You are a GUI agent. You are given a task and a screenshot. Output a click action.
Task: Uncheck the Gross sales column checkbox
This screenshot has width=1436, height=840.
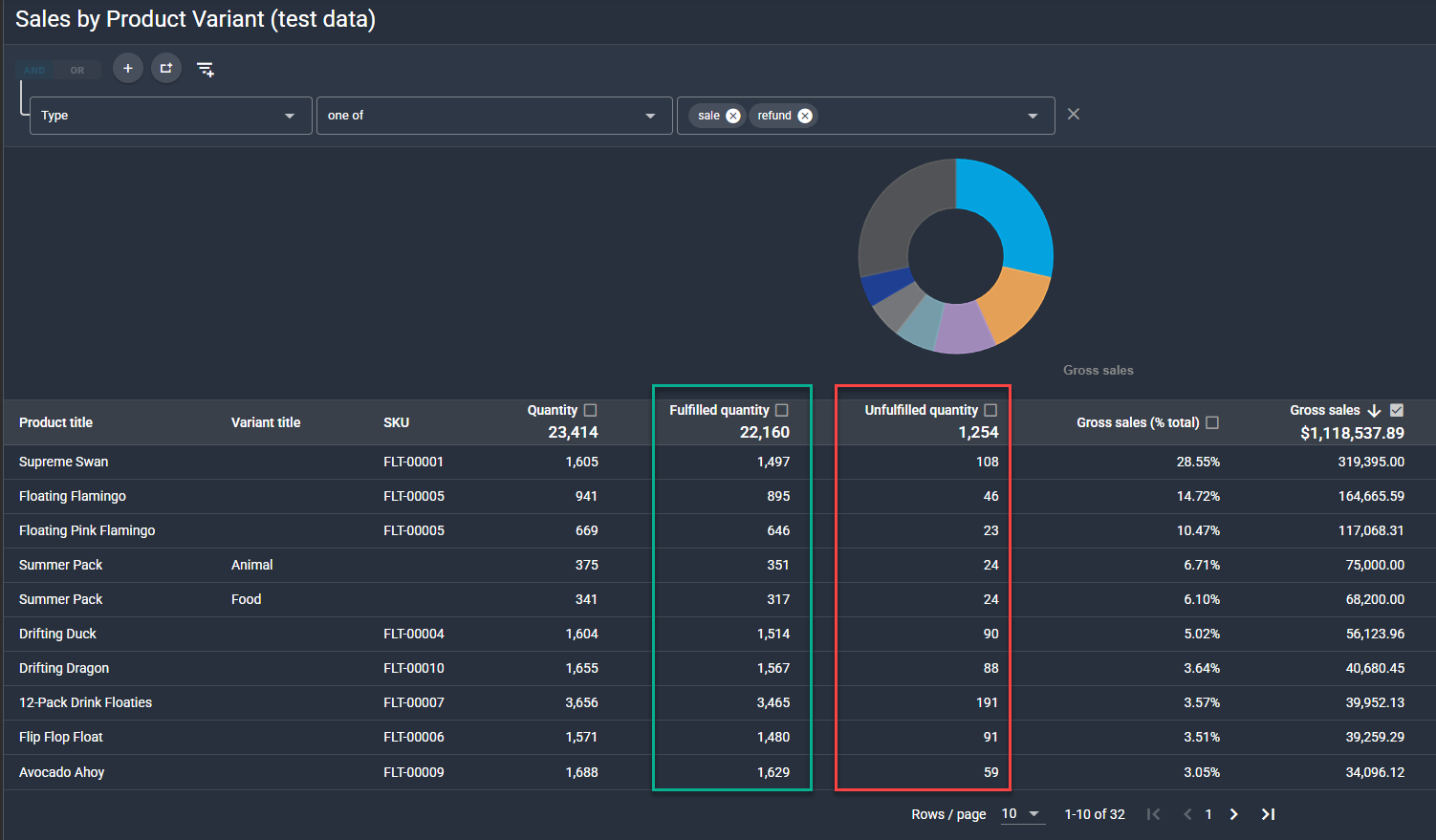point(1397,410)
